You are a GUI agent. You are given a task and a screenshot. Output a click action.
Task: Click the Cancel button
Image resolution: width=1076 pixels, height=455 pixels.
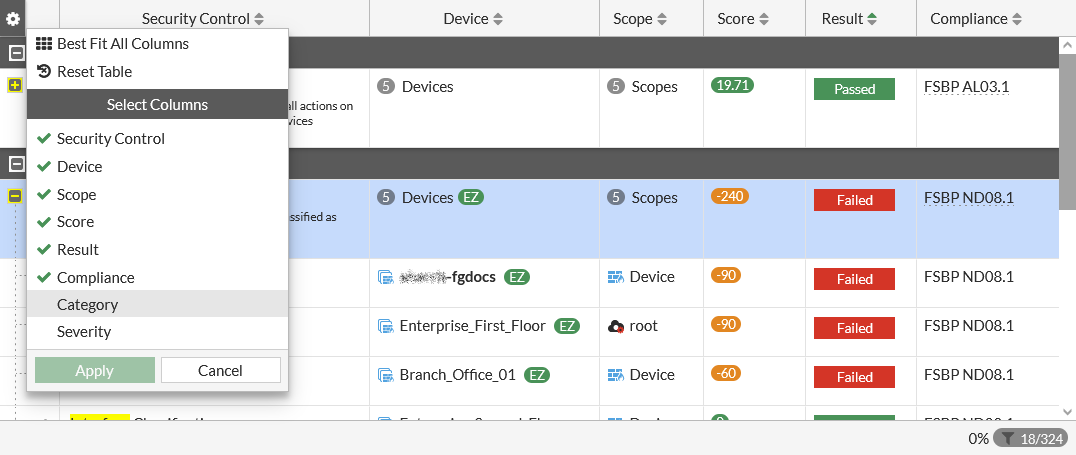click(x=220, y=370)
